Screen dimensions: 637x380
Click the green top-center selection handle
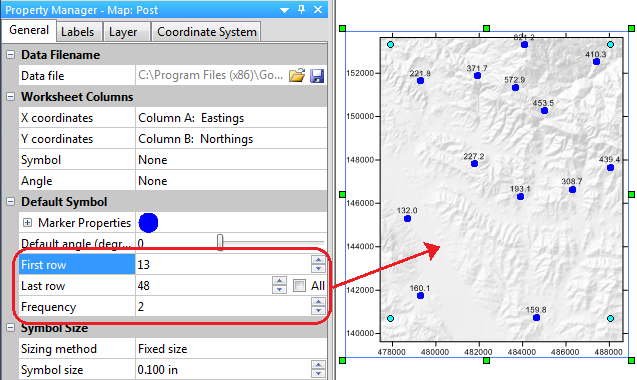486,28
